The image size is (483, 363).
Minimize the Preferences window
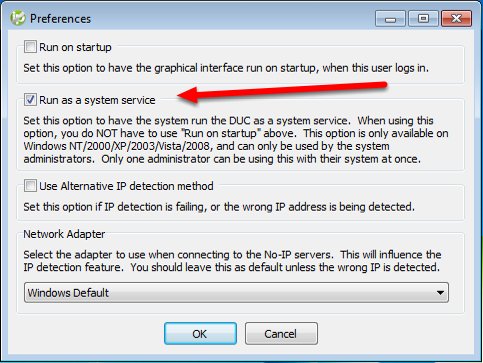pyautogui.click(x=390, y=19)
